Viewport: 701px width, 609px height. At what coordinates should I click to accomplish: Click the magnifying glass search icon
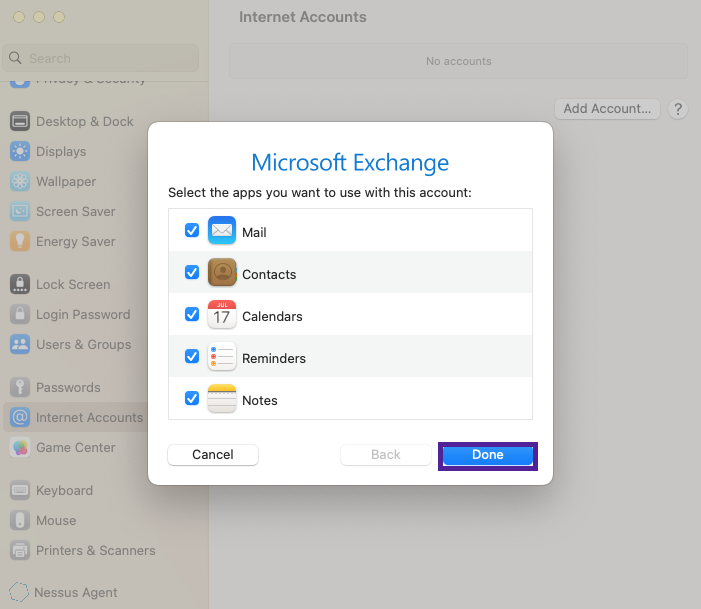[x=15, y=58]
